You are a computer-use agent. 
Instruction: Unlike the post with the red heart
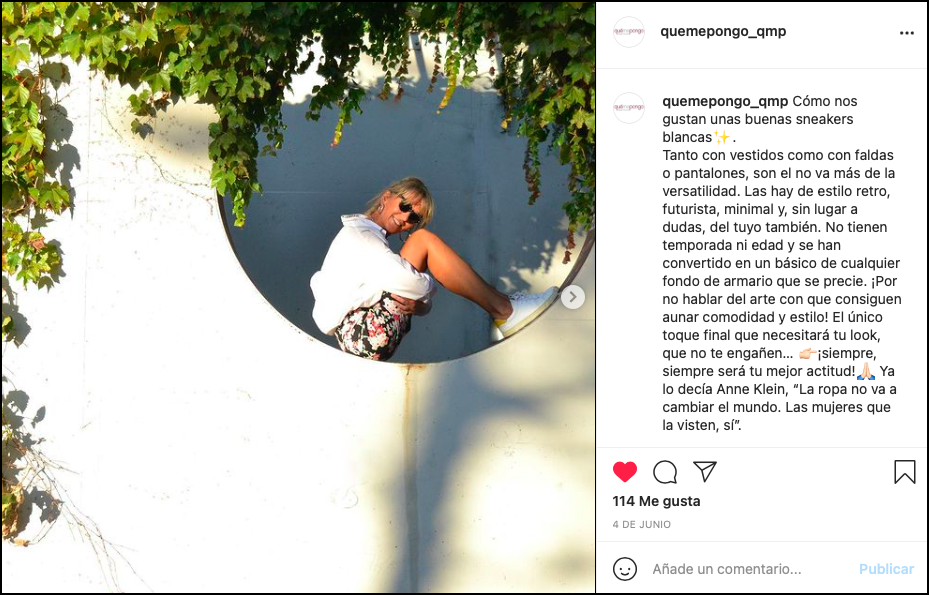[624, 472]
